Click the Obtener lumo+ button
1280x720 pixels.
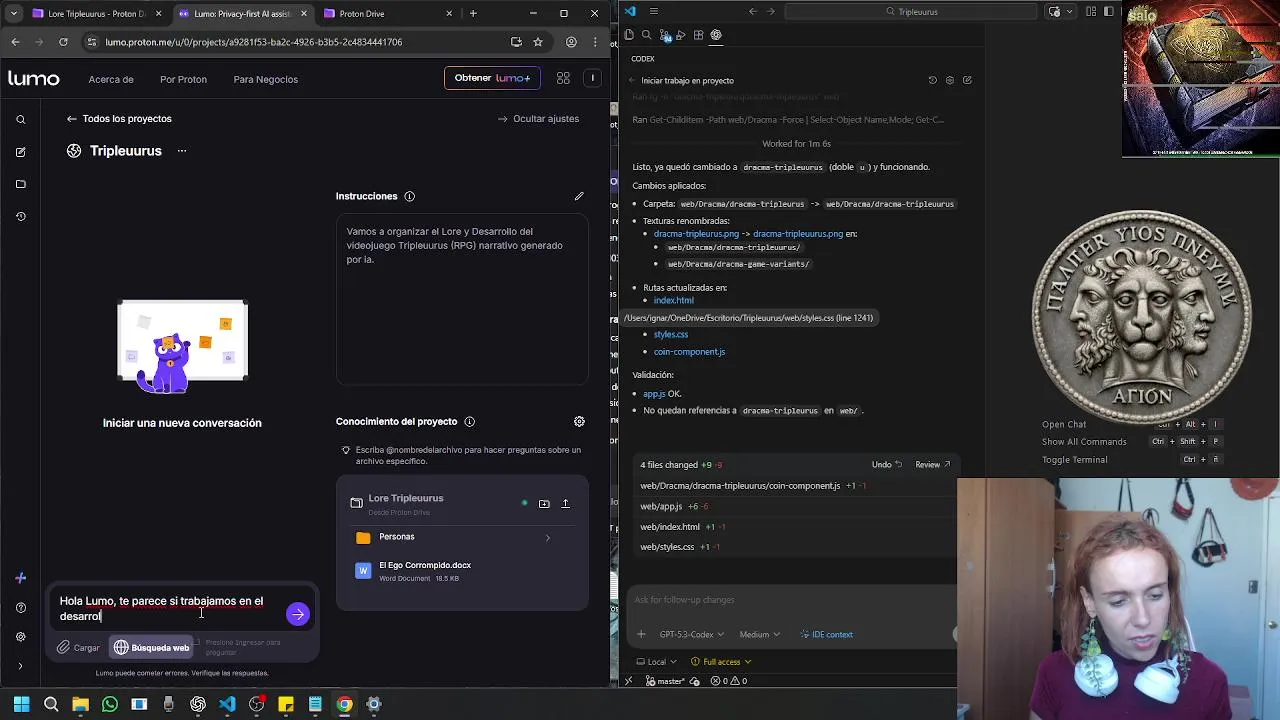tap(492, 78)
